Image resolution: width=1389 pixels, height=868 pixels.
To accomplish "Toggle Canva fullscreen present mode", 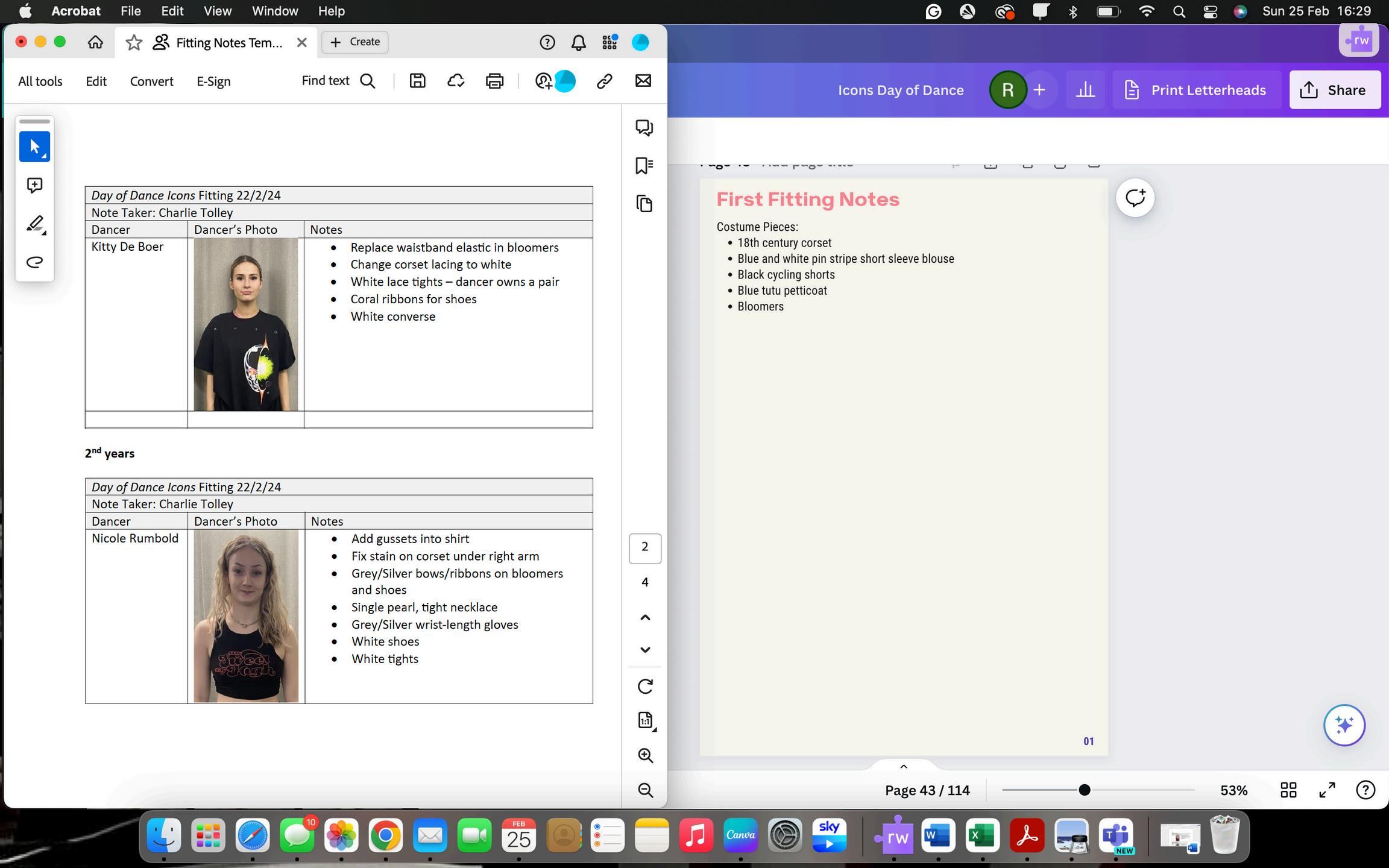I will [x=1327, y=790].
